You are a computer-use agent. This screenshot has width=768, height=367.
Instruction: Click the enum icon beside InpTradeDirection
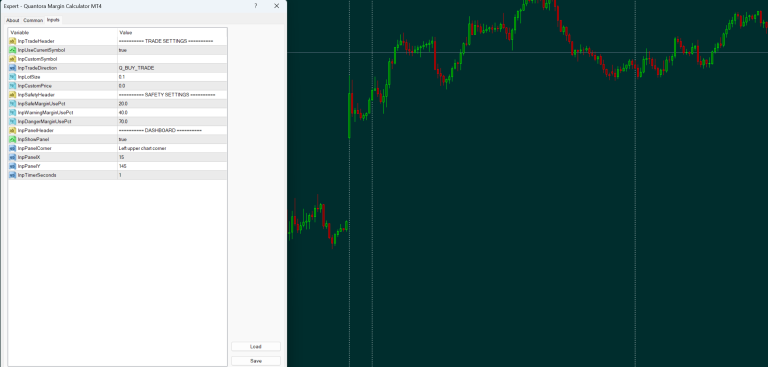pyautogui.click(x=13, y=68)
